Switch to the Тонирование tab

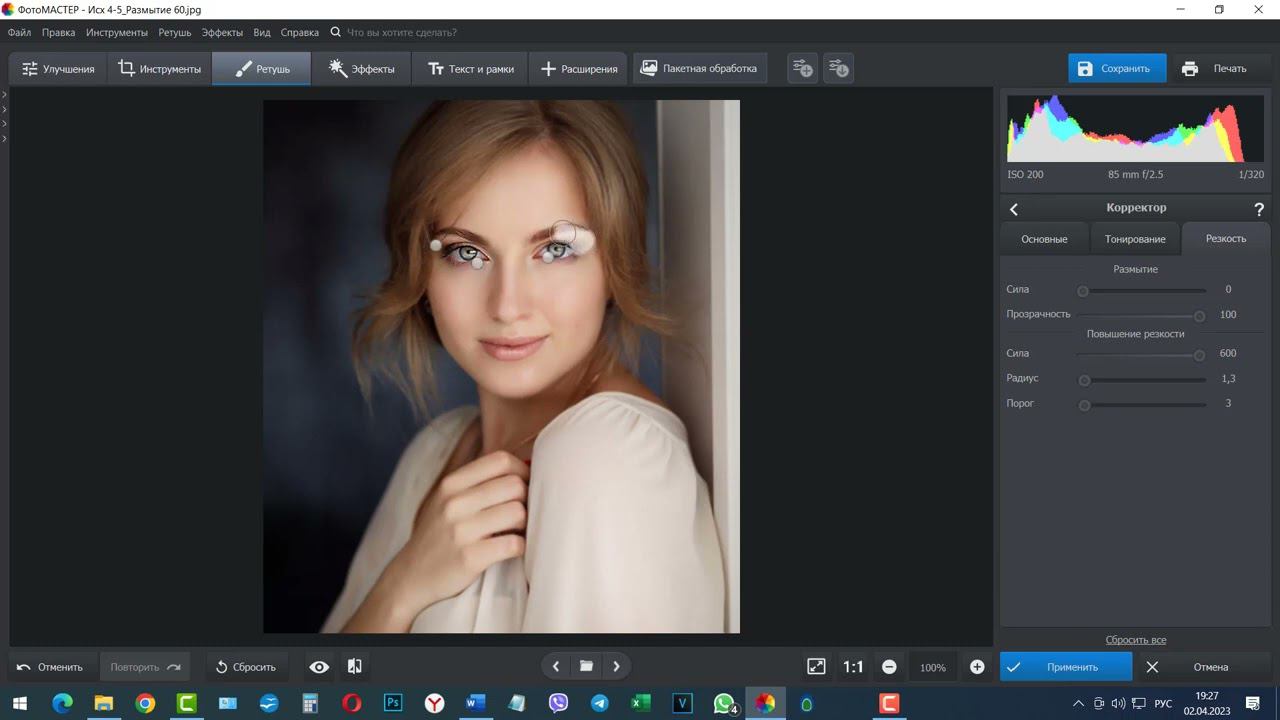point(1135,239)
